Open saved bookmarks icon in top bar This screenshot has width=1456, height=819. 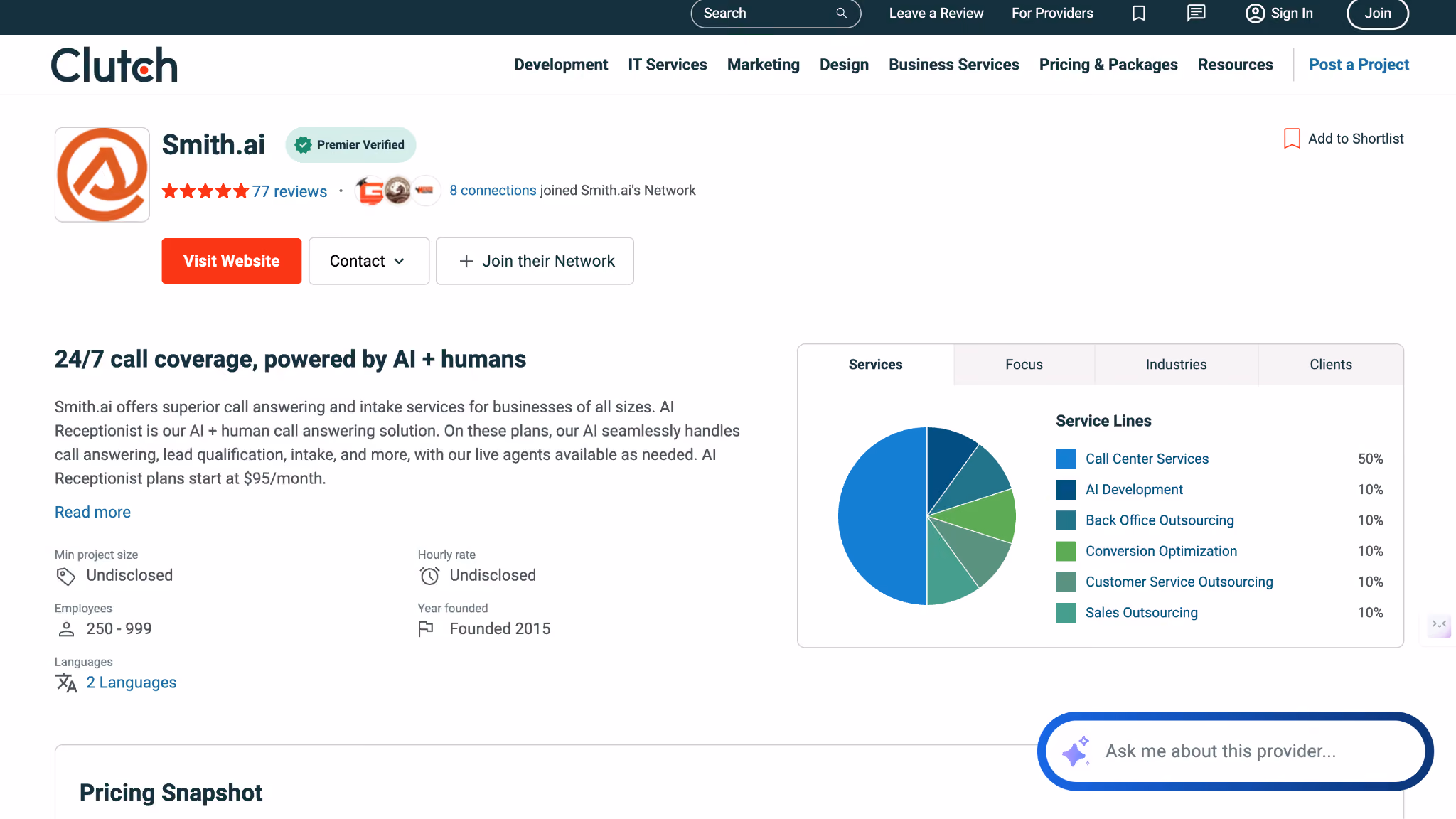click(1139, 14)
